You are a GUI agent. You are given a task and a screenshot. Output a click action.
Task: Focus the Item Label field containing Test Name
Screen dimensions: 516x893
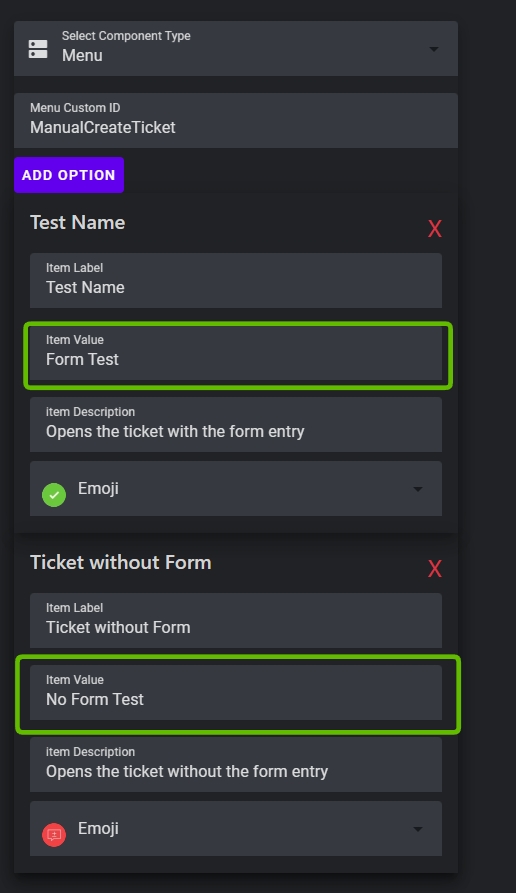(236, 280)
